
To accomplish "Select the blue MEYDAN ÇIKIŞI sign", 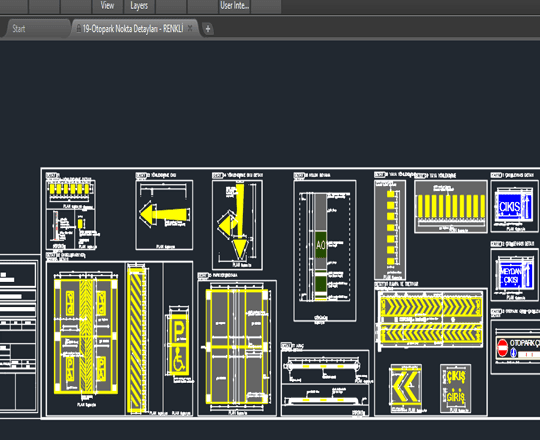I will [x=515, y=275].
